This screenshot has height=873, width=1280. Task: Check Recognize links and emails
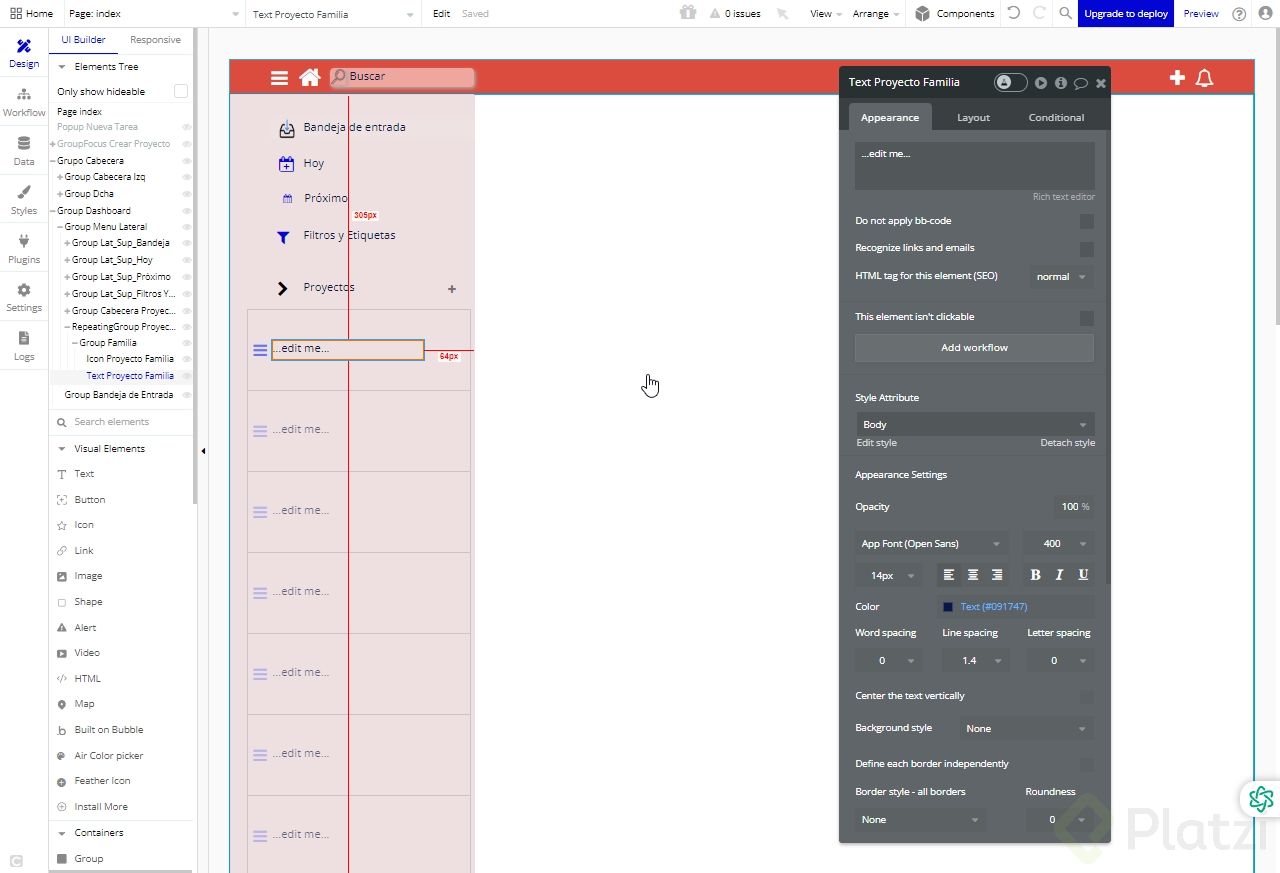pos(1087,249)
